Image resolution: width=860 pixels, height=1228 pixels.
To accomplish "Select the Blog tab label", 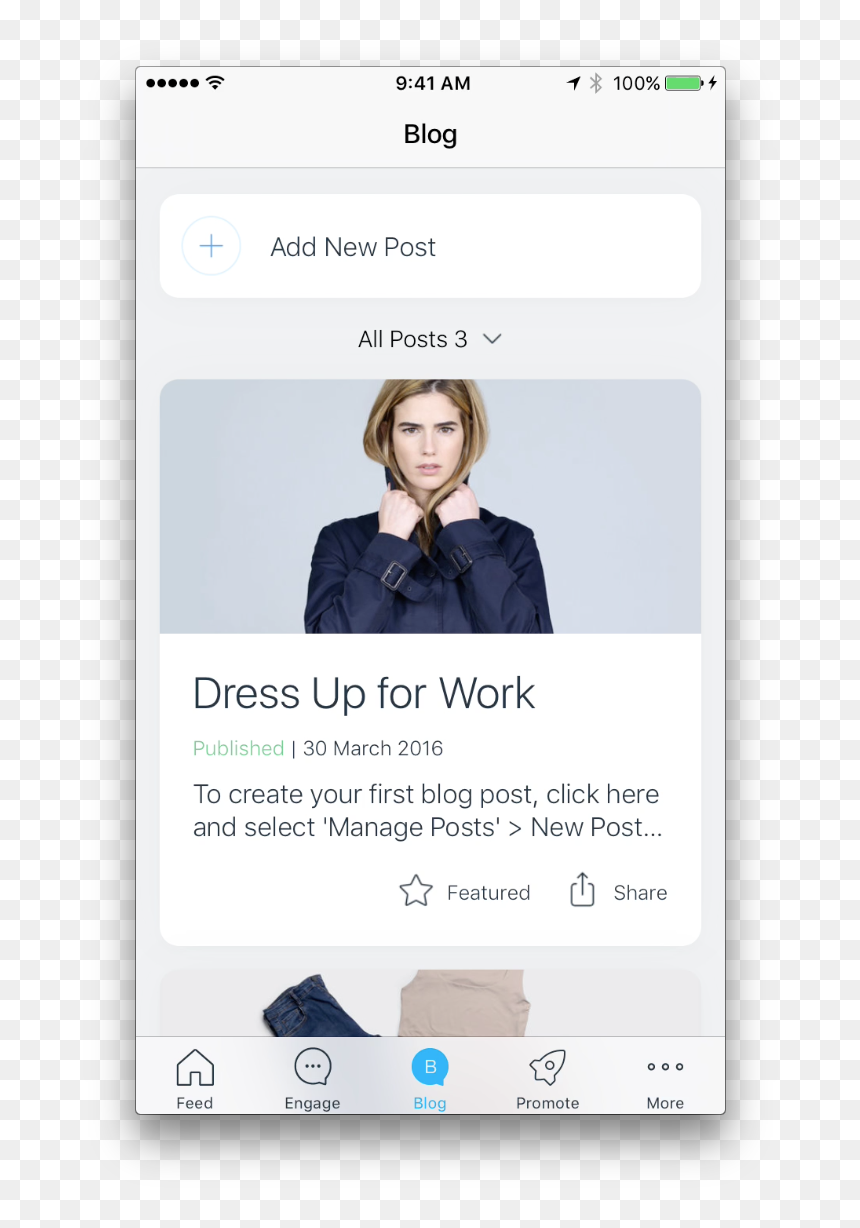I will 430,1103.
